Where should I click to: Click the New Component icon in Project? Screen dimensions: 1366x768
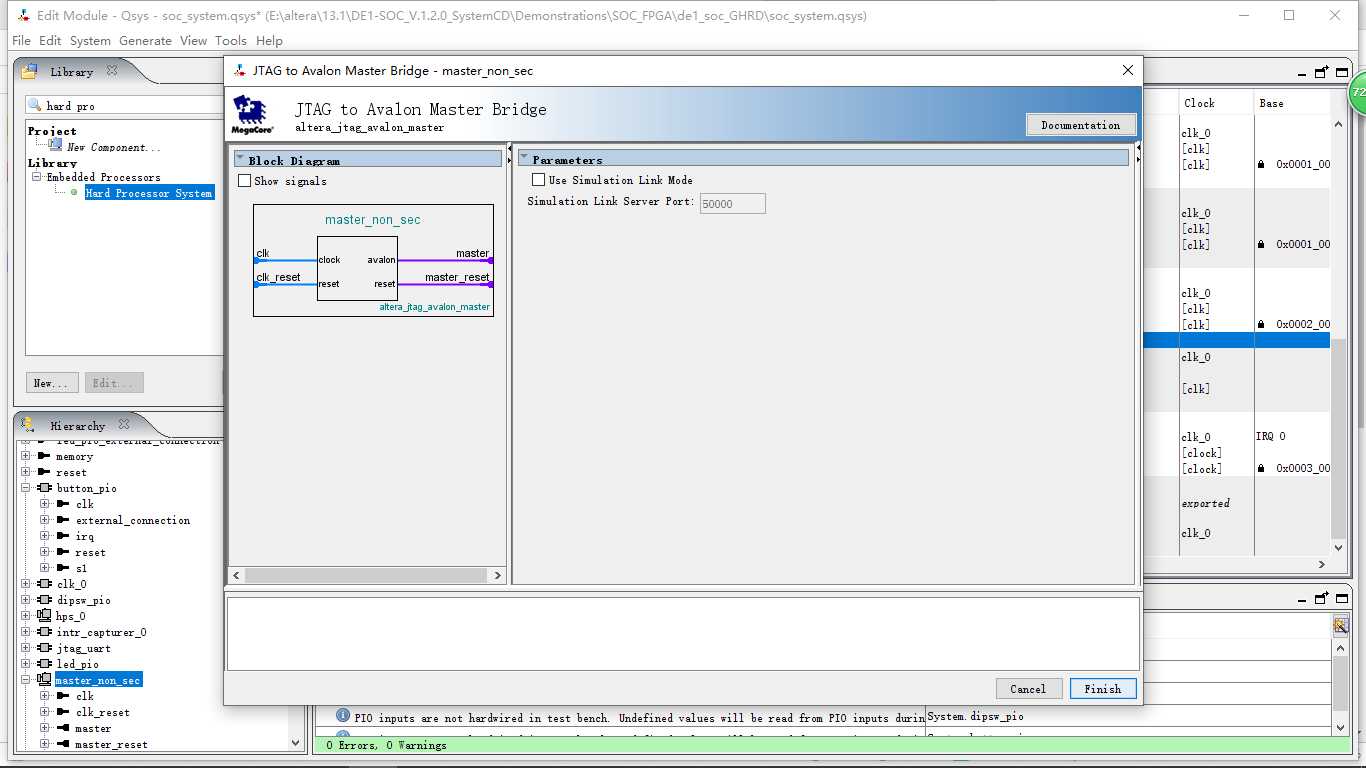pos(55,146)
